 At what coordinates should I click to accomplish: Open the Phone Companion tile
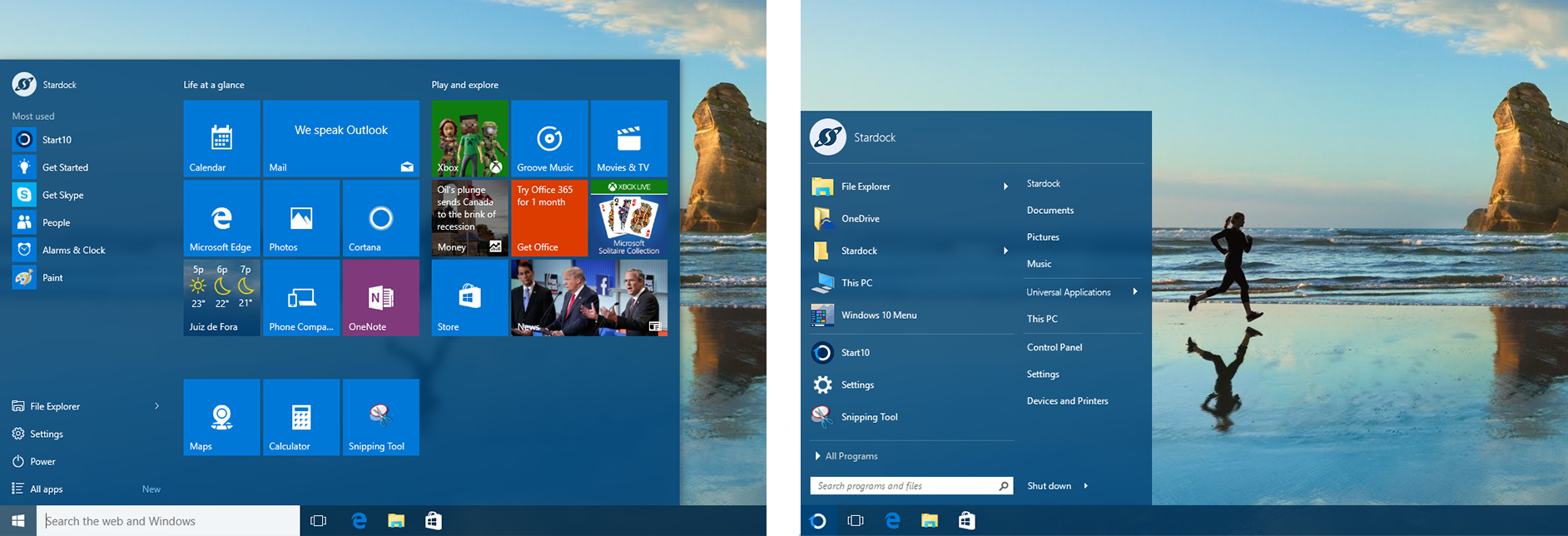(x=301, y=298)
